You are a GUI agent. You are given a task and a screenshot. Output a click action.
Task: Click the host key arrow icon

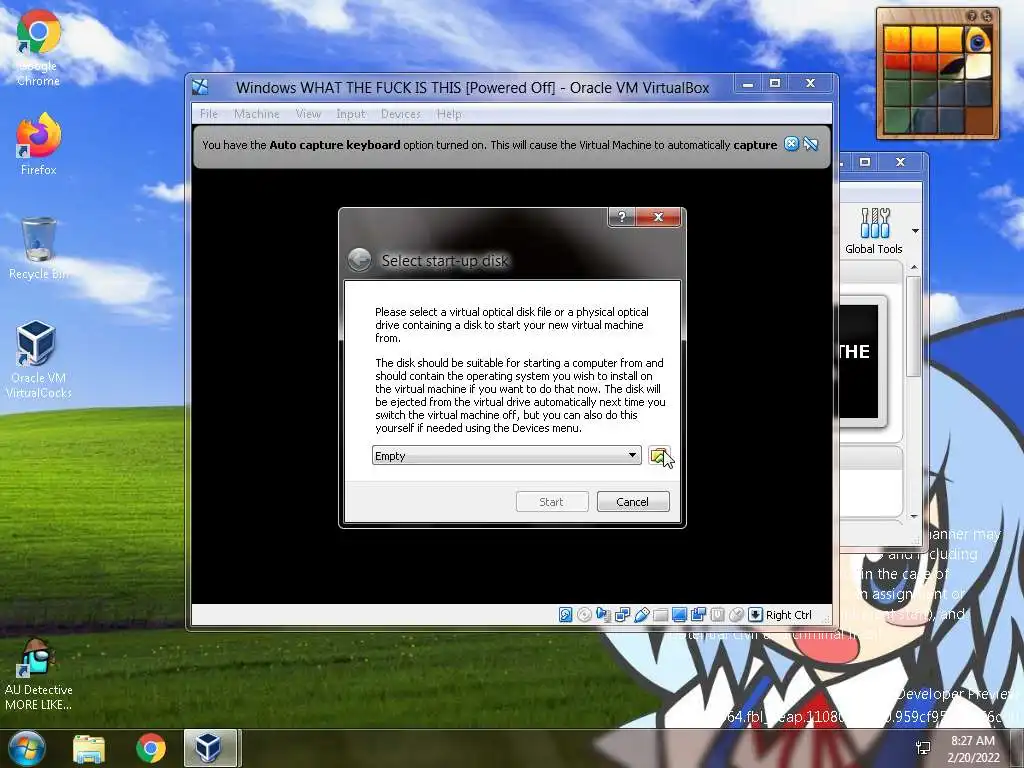point(755,615)
